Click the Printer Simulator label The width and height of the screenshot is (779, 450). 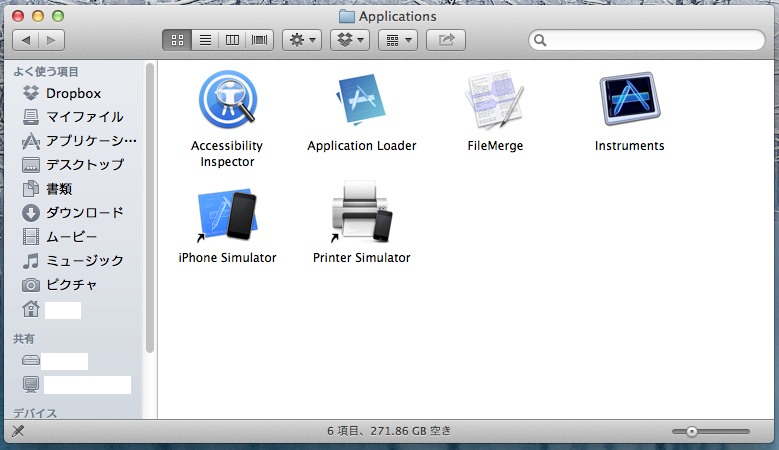pos(362,257)
